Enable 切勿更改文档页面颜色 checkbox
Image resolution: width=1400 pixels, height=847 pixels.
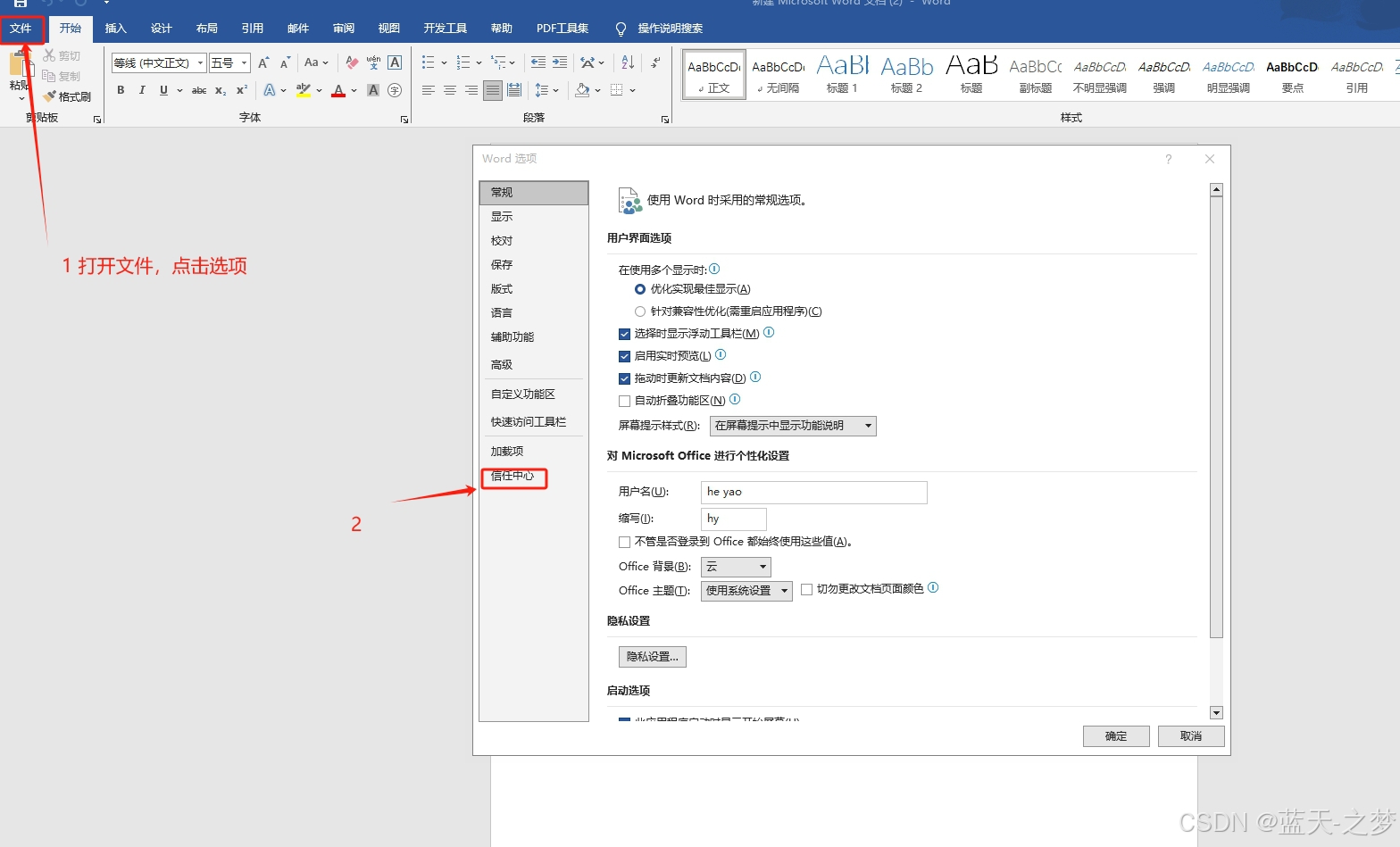[806, 589]
